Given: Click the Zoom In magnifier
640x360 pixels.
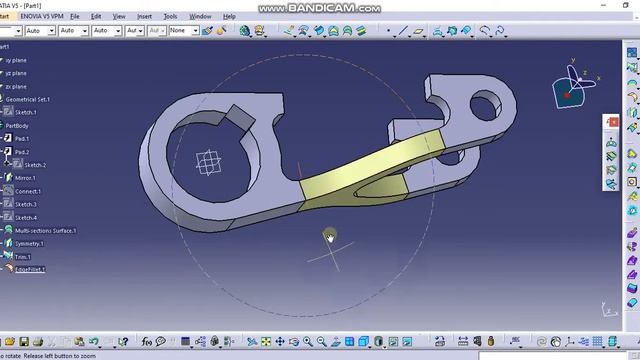Looking at the screenshot, I should tap(308, 342).
